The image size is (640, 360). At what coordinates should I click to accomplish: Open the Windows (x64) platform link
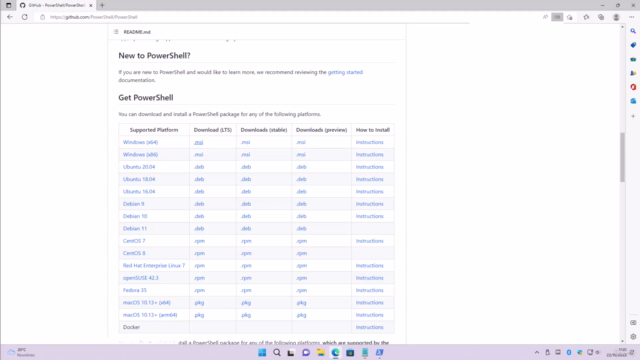[x=140, y=142]
